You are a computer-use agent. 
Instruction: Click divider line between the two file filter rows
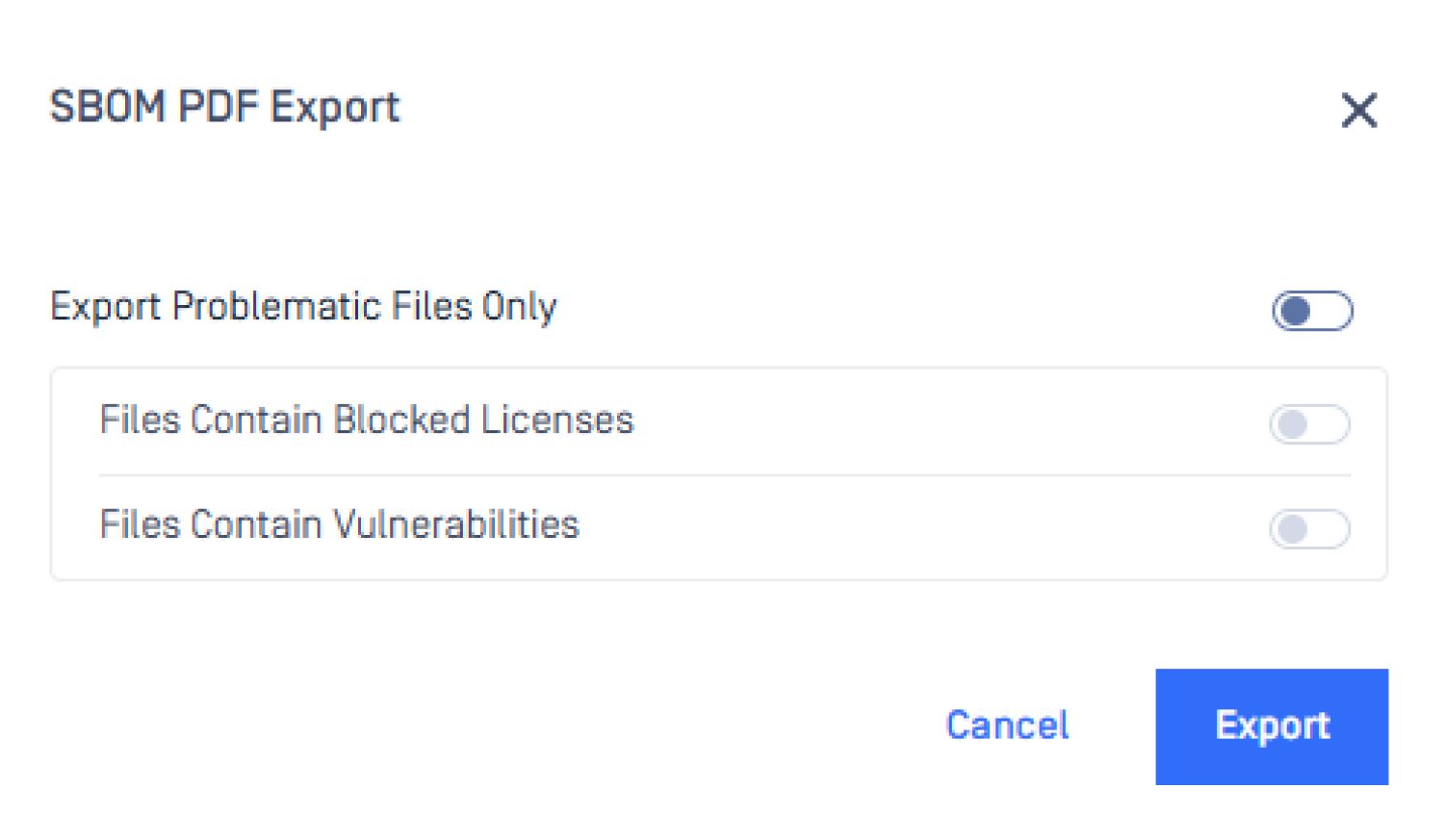pyautogui.click(x=724, y=475)
